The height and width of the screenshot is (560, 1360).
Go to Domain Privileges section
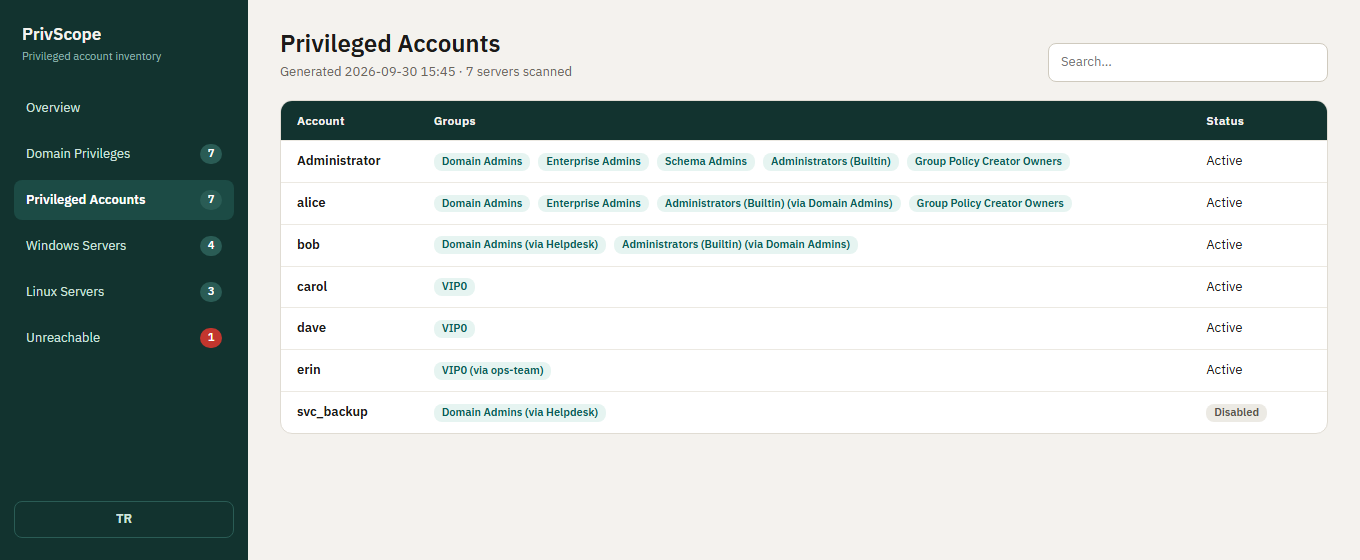[x=124, y=154]
